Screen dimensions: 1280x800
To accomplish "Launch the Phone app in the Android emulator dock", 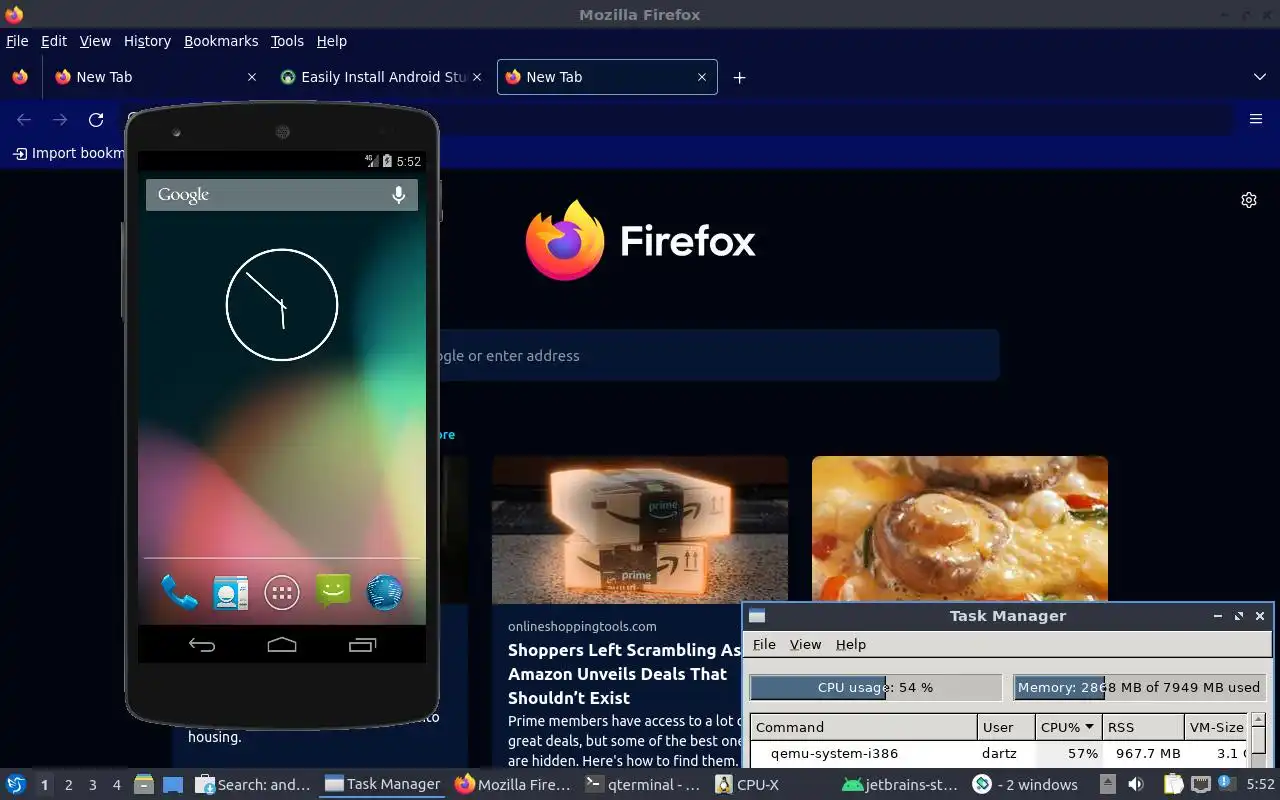I will pos(179,592).
